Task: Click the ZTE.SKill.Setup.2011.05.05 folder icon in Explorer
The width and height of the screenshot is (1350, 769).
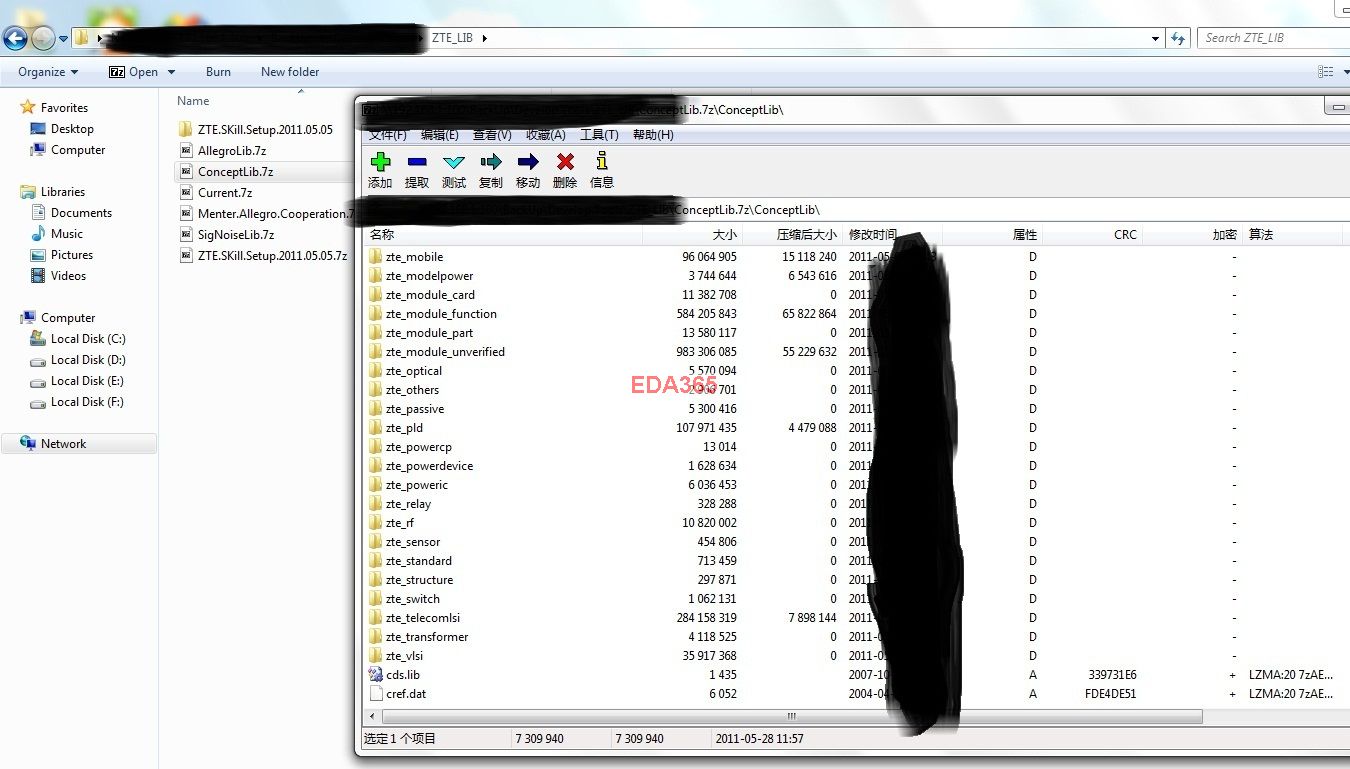Action: pos(185,130)
